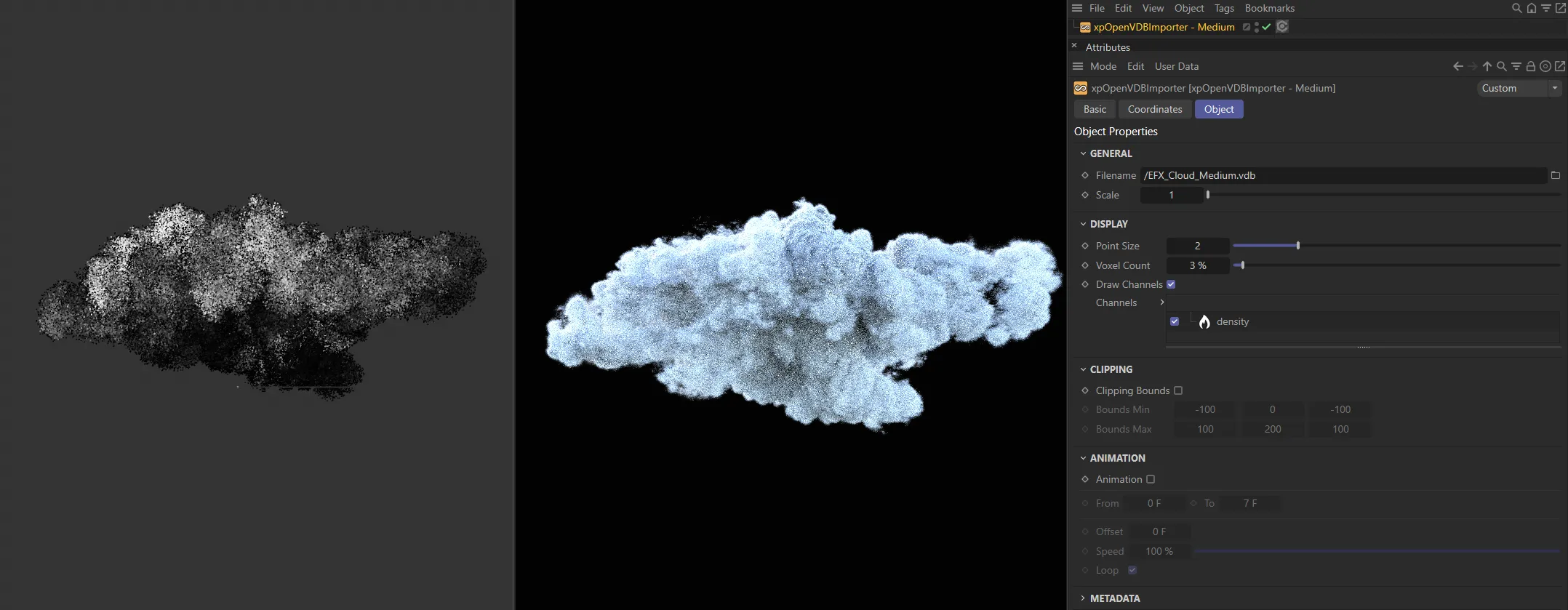Open the Object menu in Object Manager
The image size is (1568, 610).
click(x=1189, y=8)
